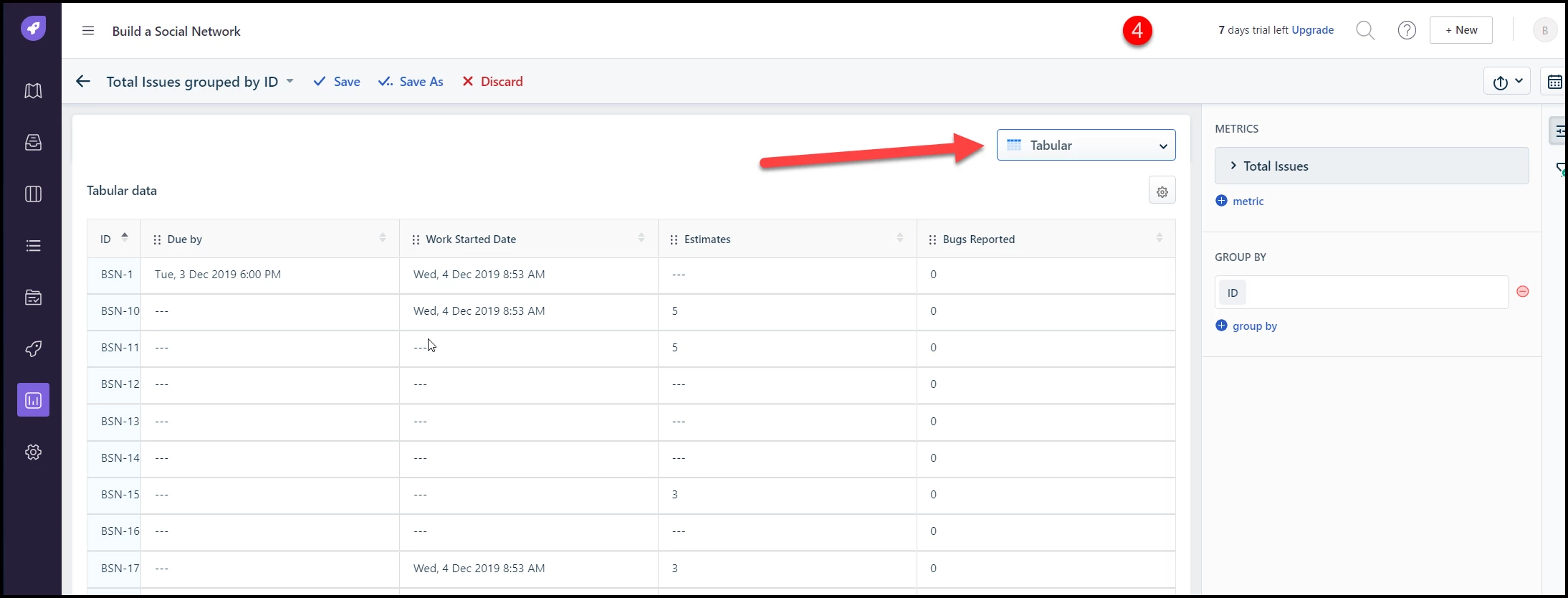Screen dimensions: 1568x598
Task: Expand the Total Issues metric
Action: [1372, 166]
